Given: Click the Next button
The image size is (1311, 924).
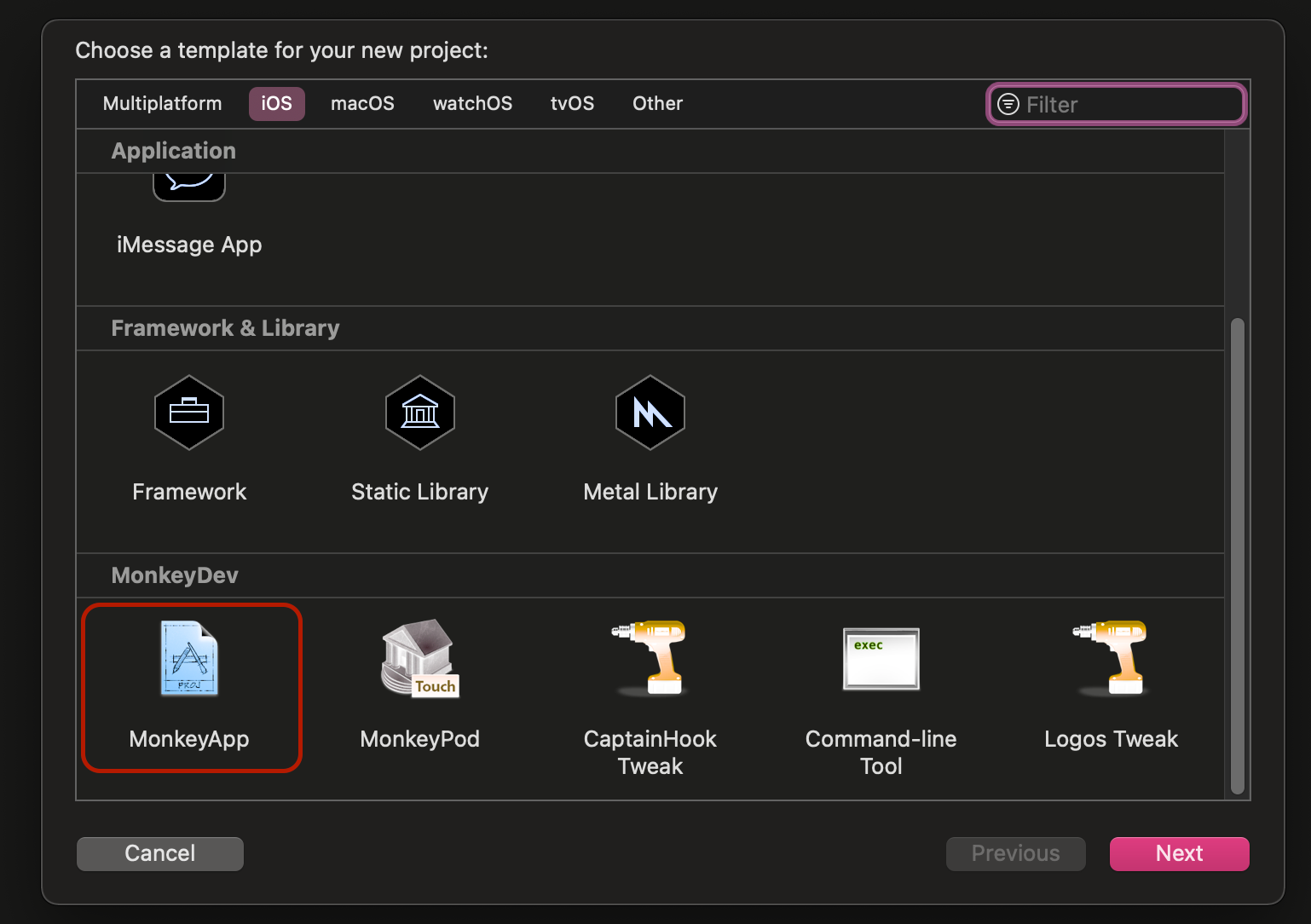Looking at the screenshot, I should pos(1179,853).
